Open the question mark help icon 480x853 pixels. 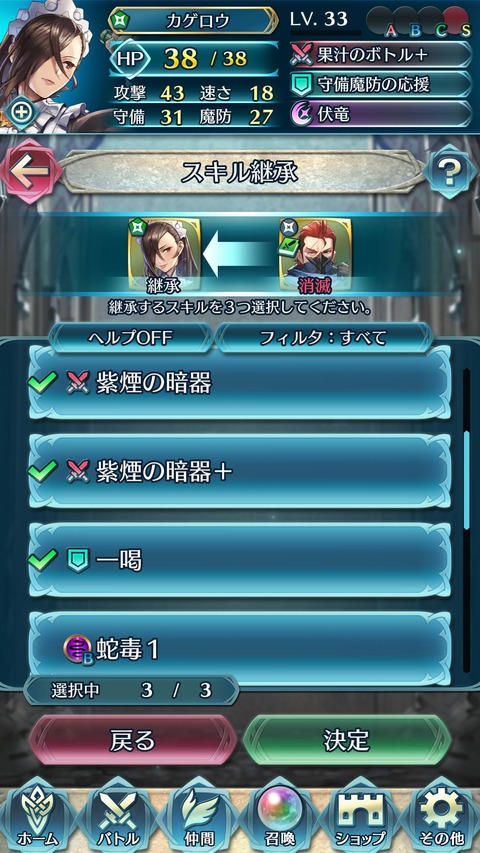point(450,172)
